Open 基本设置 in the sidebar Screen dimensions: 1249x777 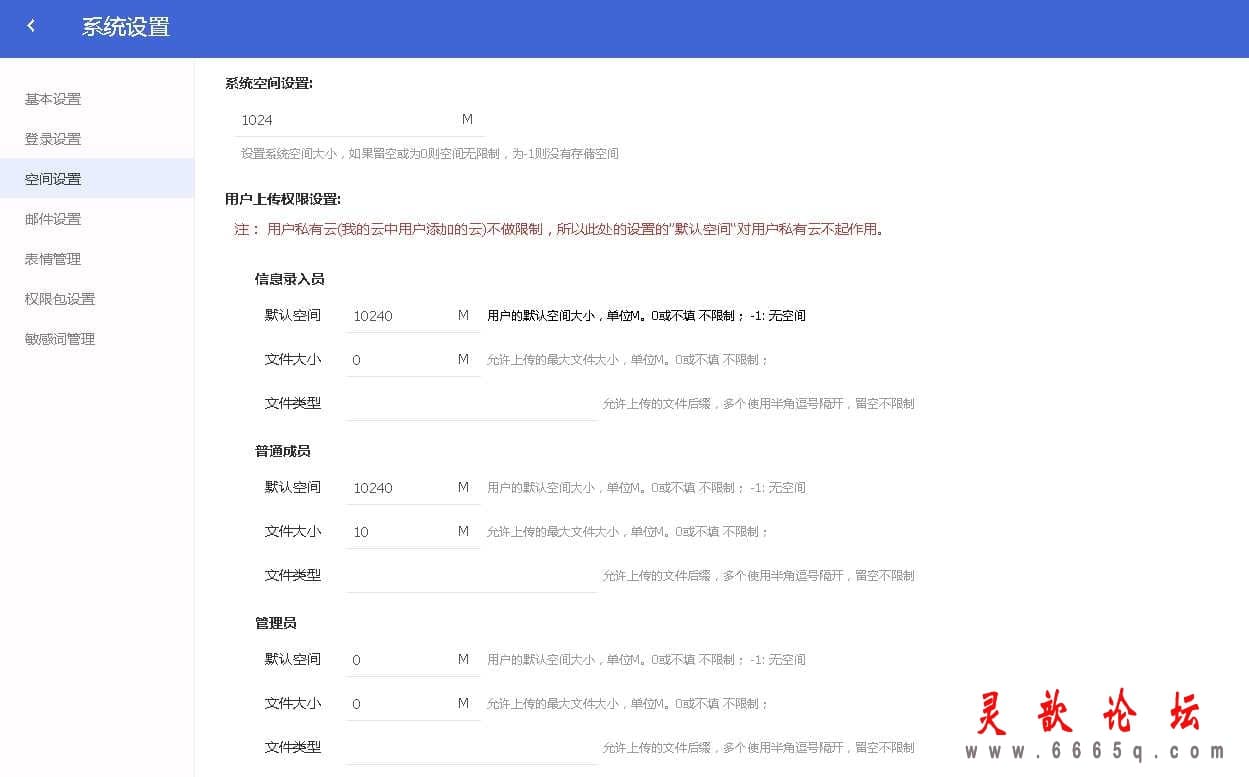click(97, 99)
